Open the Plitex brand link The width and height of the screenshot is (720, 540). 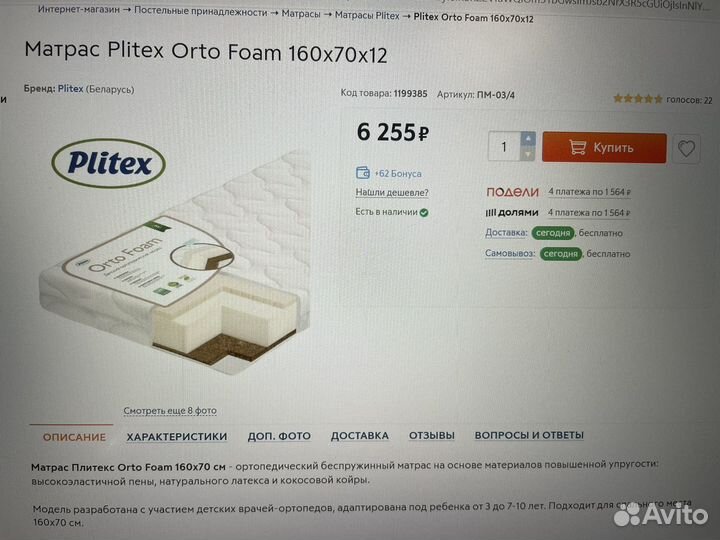tap(70, 89)
